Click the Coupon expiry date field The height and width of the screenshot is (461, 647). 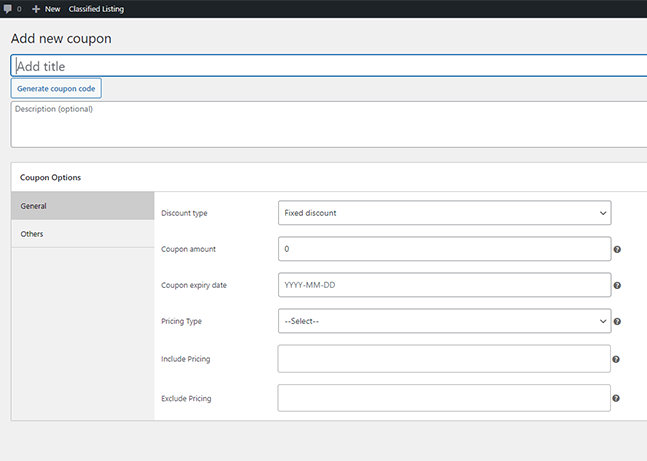(444, 285)
